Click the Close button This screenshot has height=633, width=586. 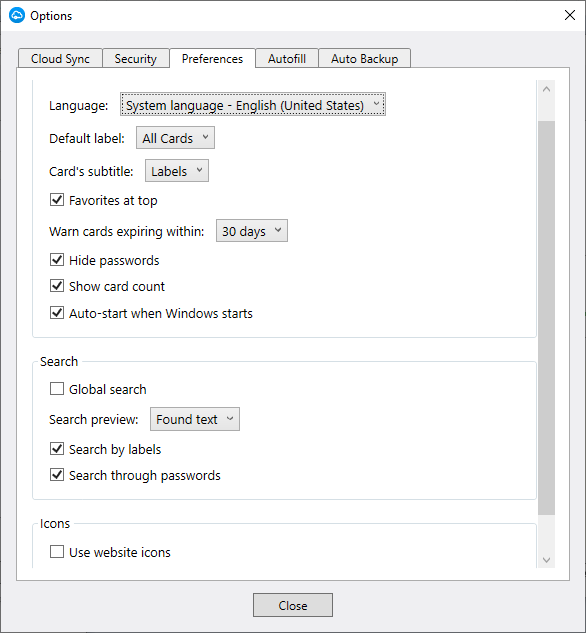tap(293, 605)
